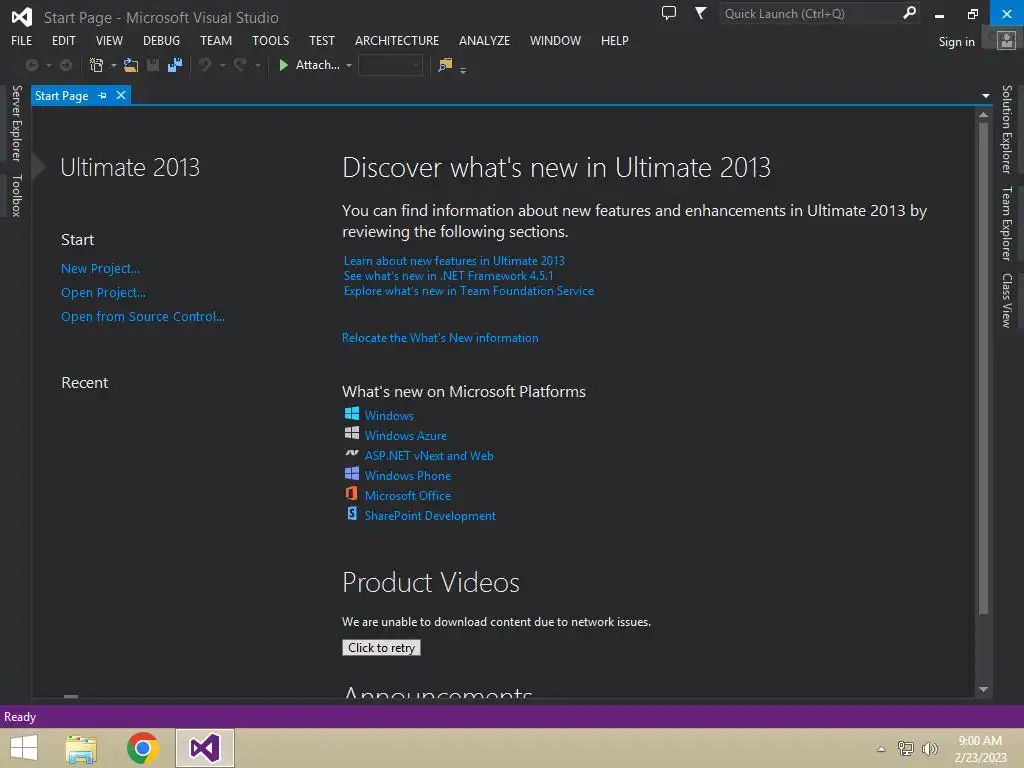Click the Open File toolbar icon
The height and width of the screenshot is (768, 1024).
point(131,65)
